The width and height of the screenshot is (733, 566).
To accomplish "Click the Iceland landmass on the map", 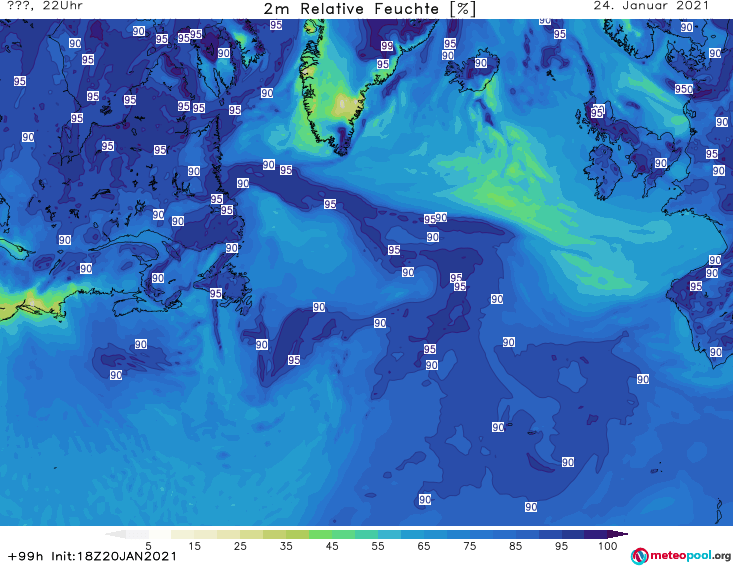I will (473, 71).
